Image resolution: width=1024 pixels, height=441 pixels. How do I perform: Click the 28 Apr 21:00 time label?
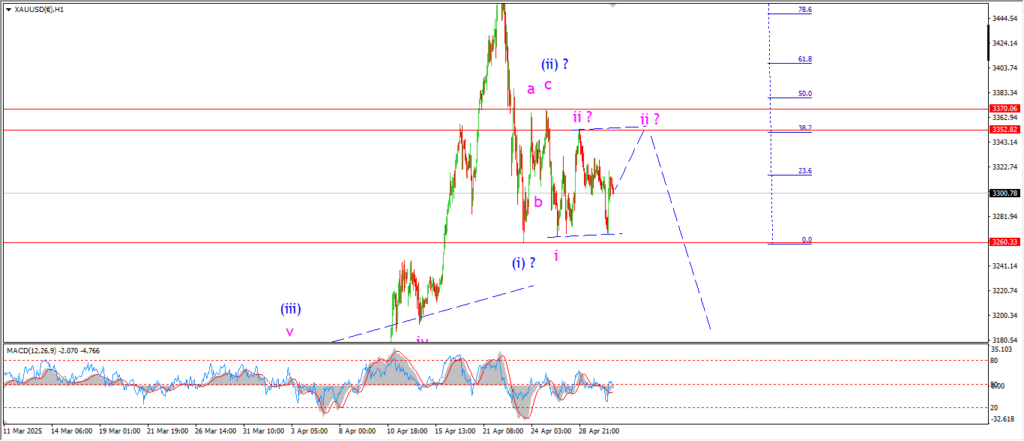point(601,432)
